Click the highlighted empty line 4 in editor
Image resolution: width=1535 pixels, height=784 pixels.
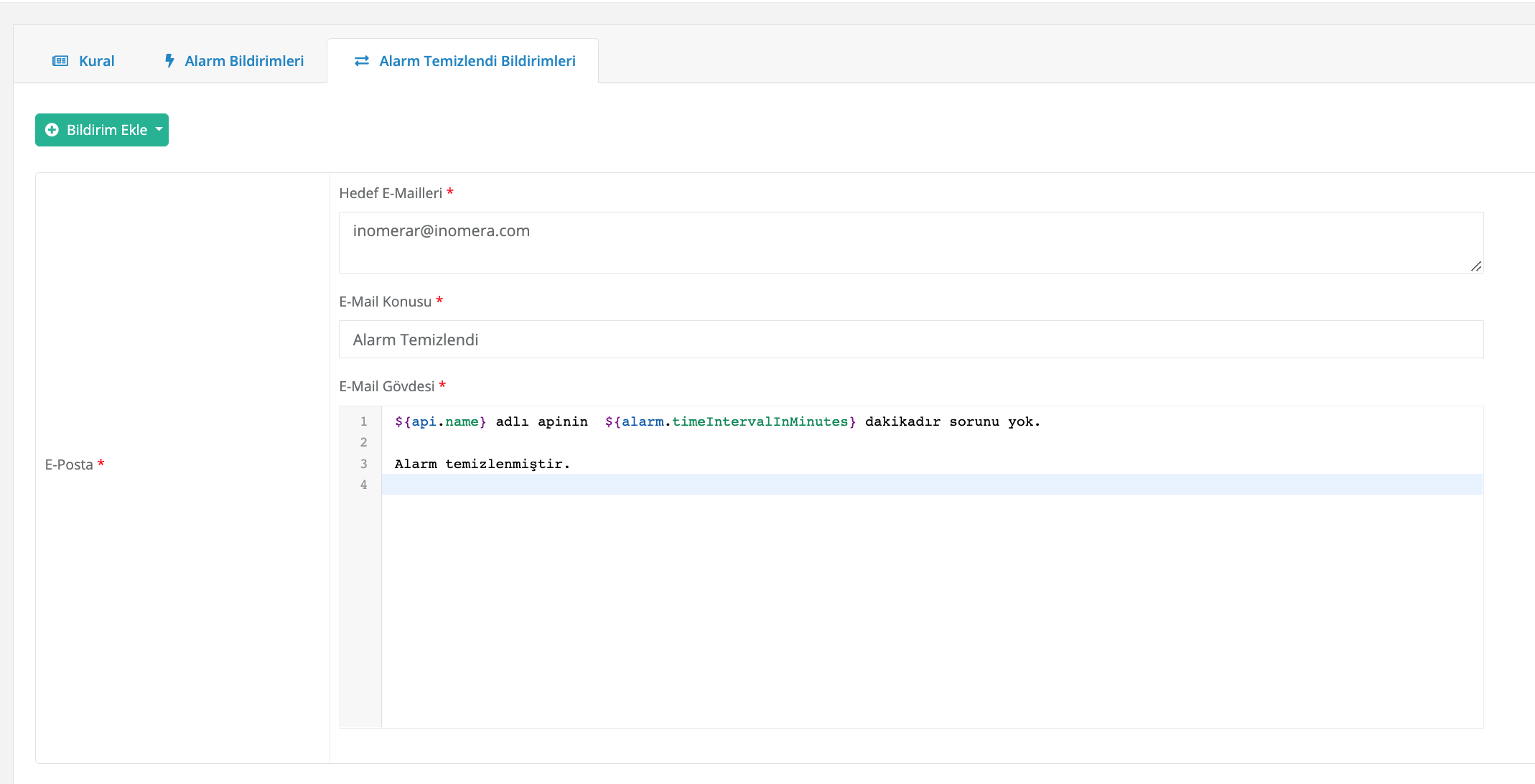[932, 485]
